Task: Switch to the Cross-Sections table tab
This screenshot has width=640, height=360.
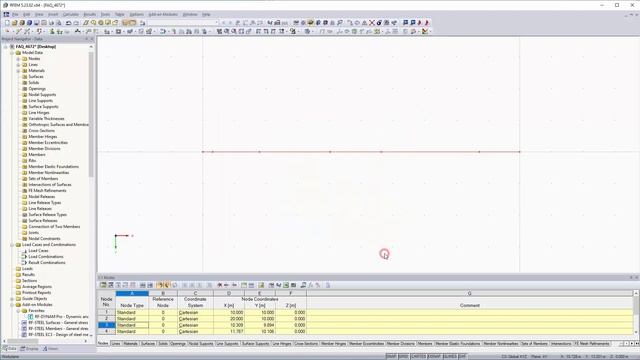Action: 306,344
